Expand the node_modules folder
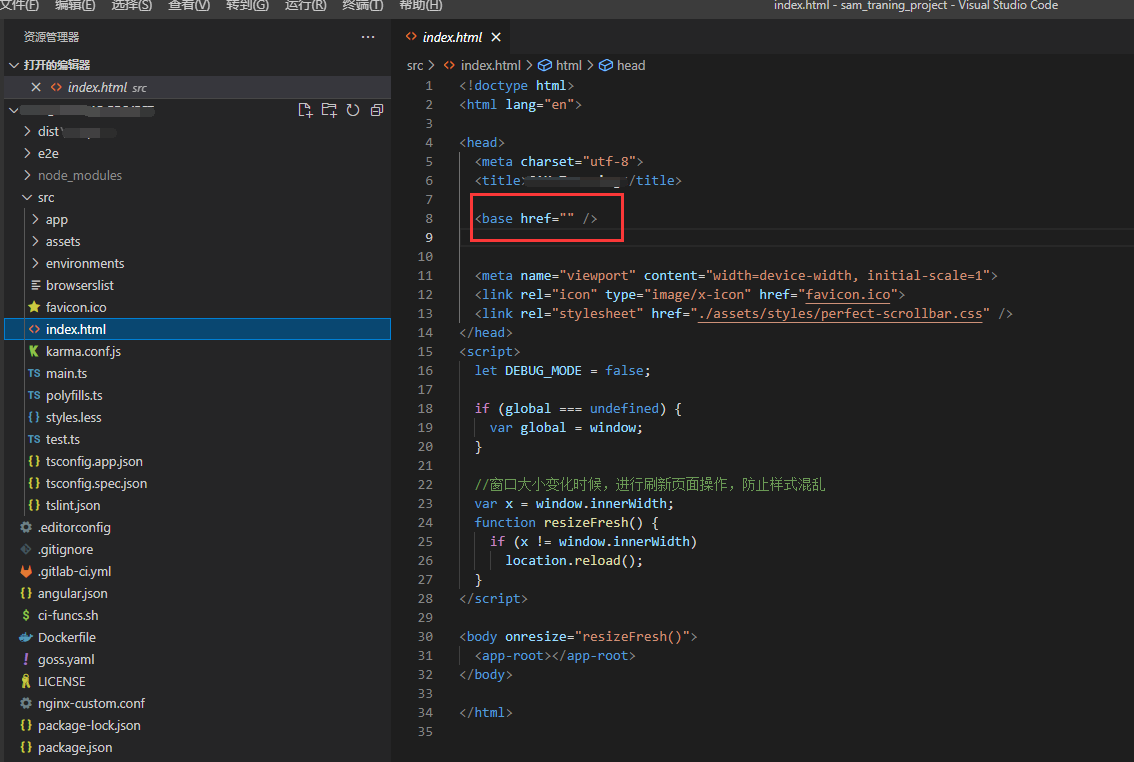The image size is (1134, 762). [27, 175]
